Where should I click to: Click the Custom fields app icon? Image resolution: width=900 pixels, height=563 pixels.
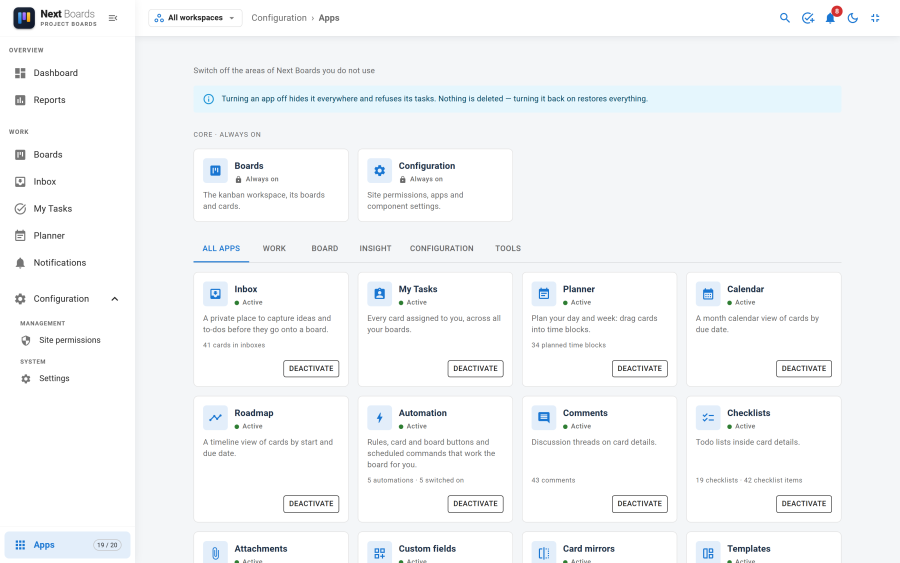[379, 553]
